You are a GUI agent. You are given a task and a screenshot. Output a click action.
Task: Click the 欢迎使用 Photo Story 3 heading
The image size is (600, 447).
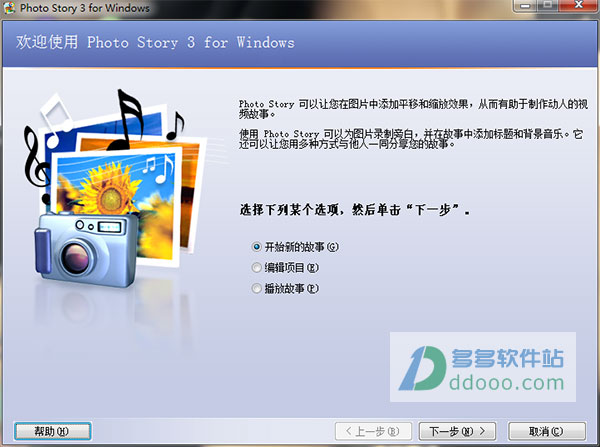(x=155, y=42)
